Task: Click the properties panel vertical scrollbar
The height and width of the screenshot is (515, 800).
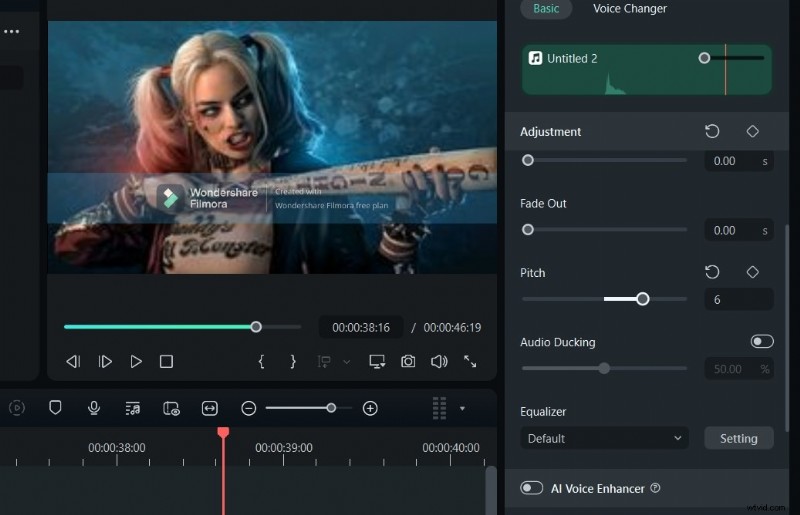Action: click(786, 327)
